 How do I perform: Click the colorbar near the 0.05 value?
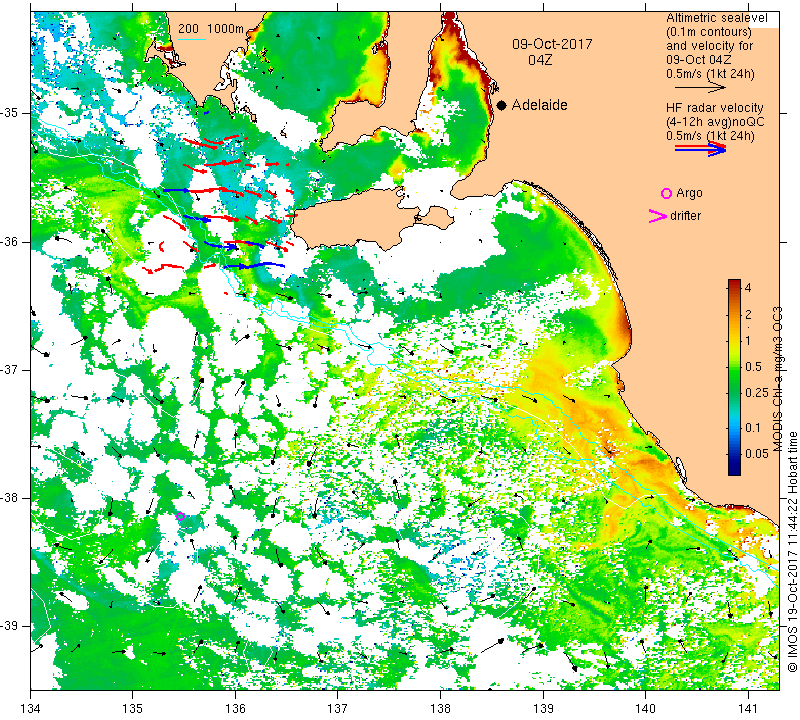point(734,454)
